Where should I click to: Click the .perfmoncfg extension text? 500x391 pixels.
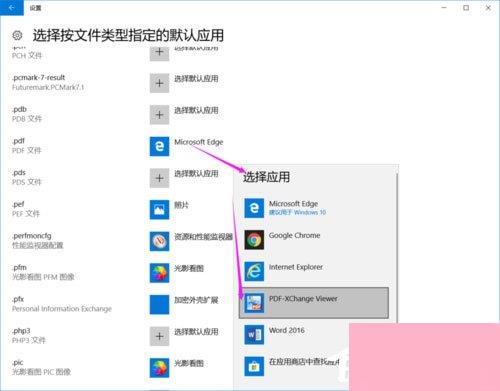pos(32,236)
